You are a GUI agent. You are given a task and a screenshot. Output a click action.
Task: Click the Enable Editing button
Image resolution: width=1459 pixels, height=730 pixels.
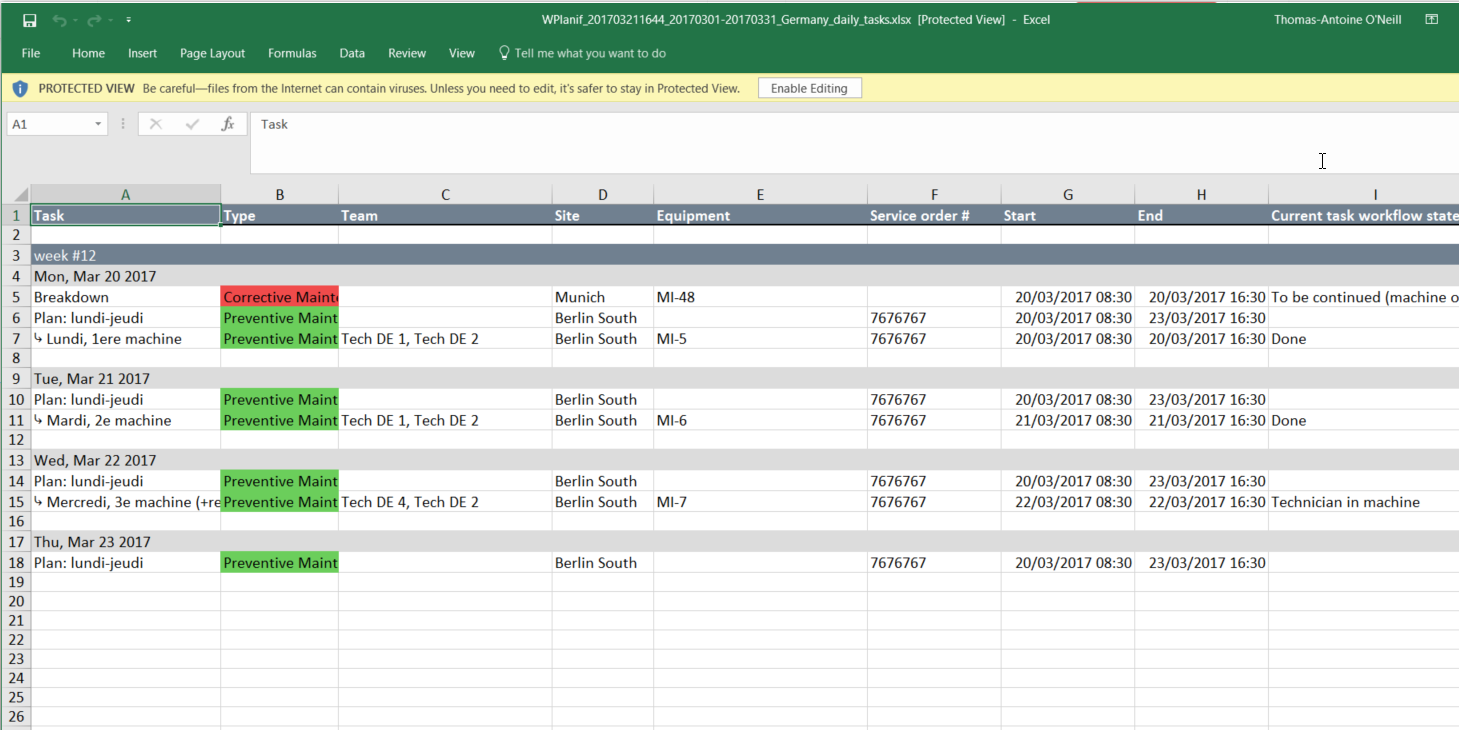[x=809, y=88]
